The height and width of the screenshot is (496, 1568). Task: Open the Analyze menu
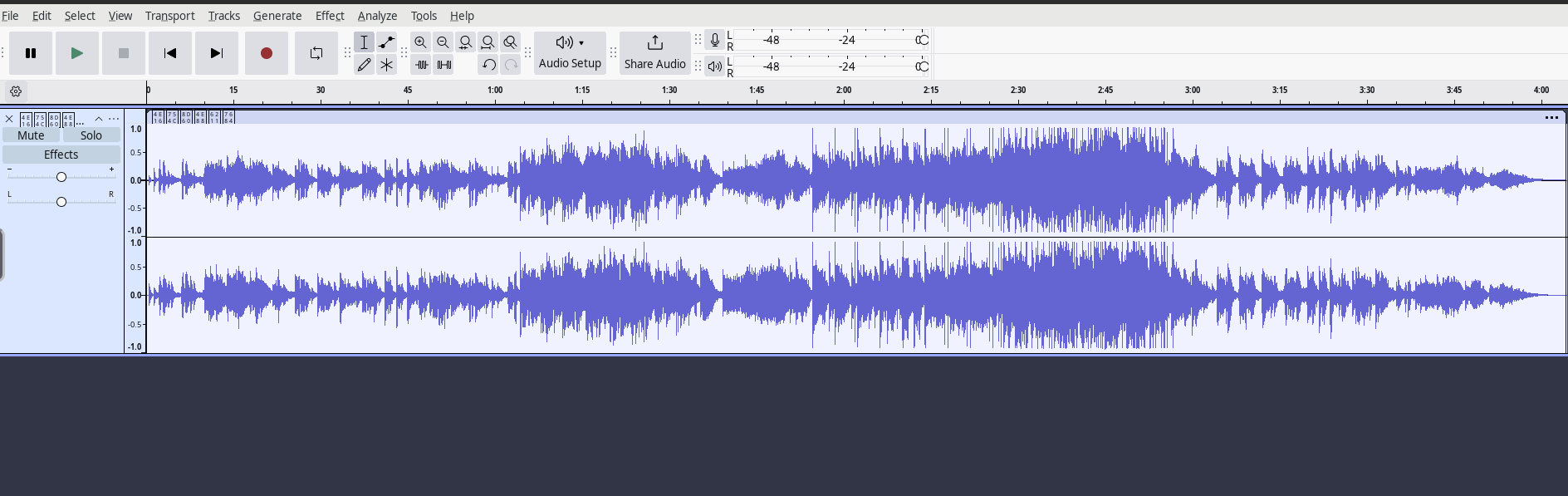(377, 16)
